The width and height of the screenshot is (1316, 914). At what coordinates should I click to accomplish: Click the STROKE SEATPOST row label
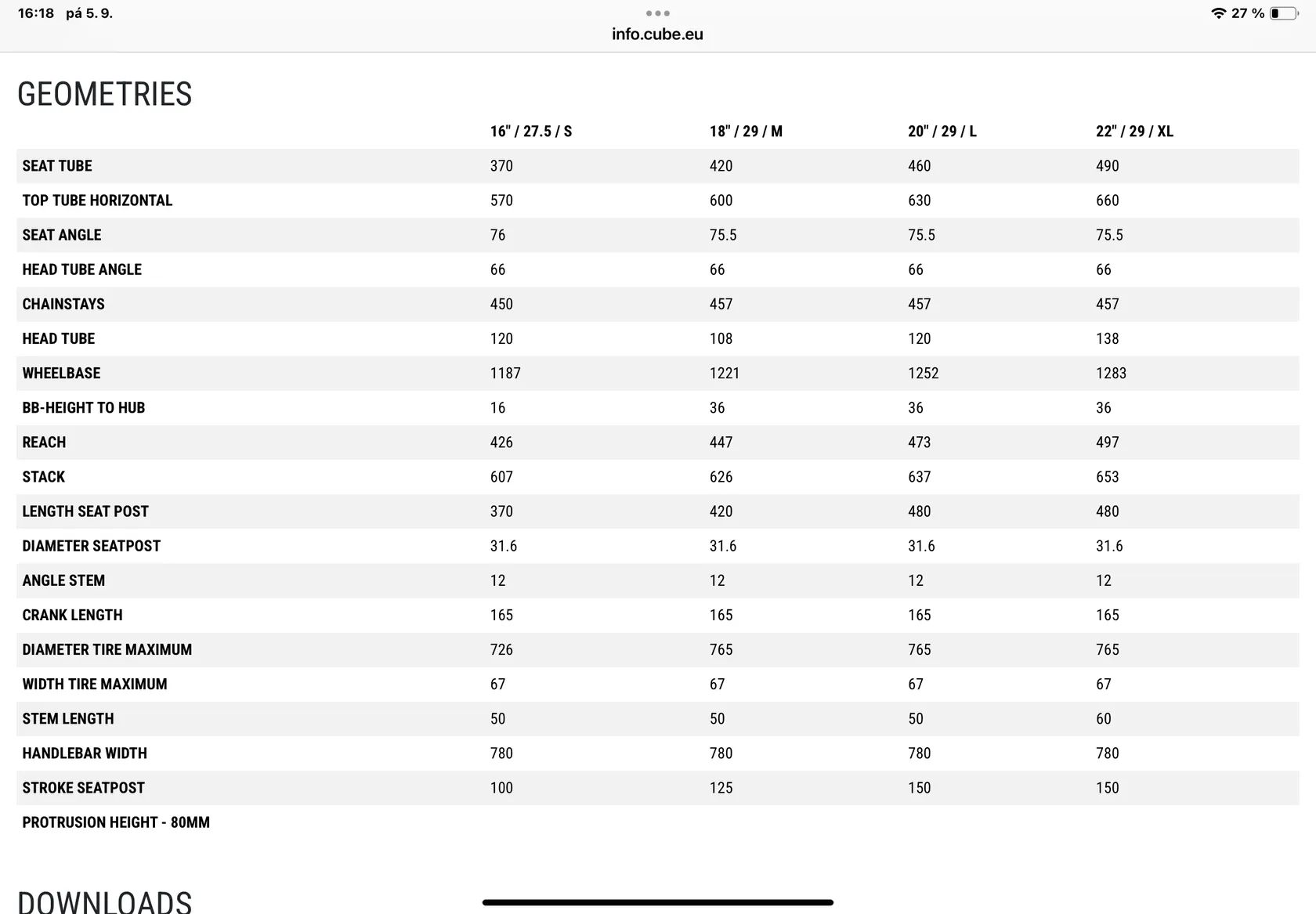pos(84,788)
